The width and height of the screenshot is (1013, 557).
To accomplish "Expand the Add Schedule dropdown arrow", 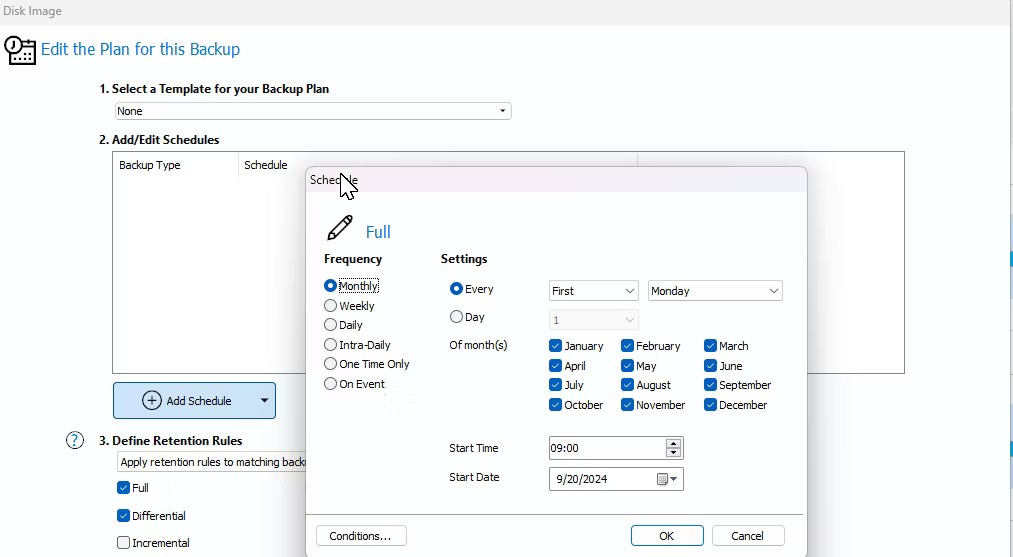I will (264, 401).
